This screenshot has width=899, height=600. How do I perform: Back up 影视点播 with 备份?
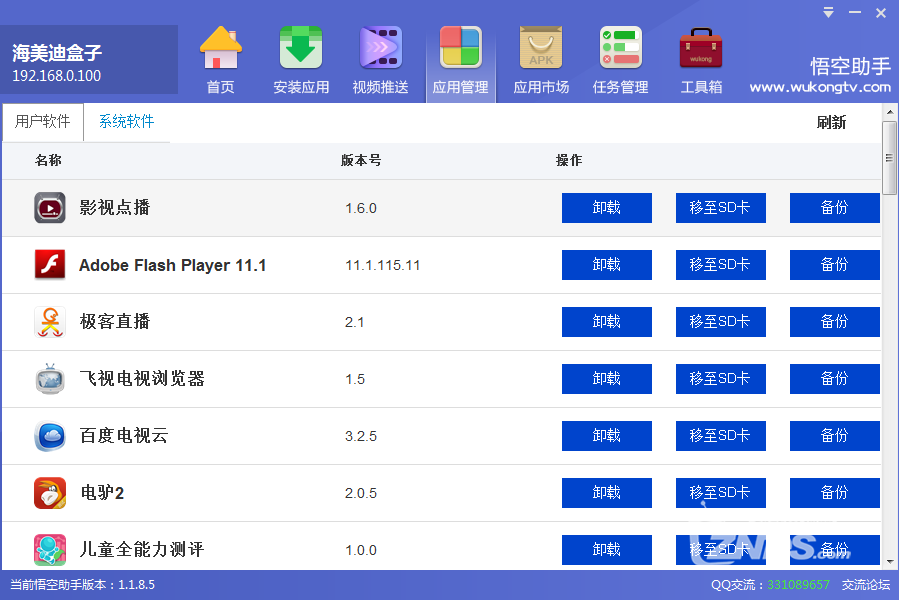(x=835, y=208)
